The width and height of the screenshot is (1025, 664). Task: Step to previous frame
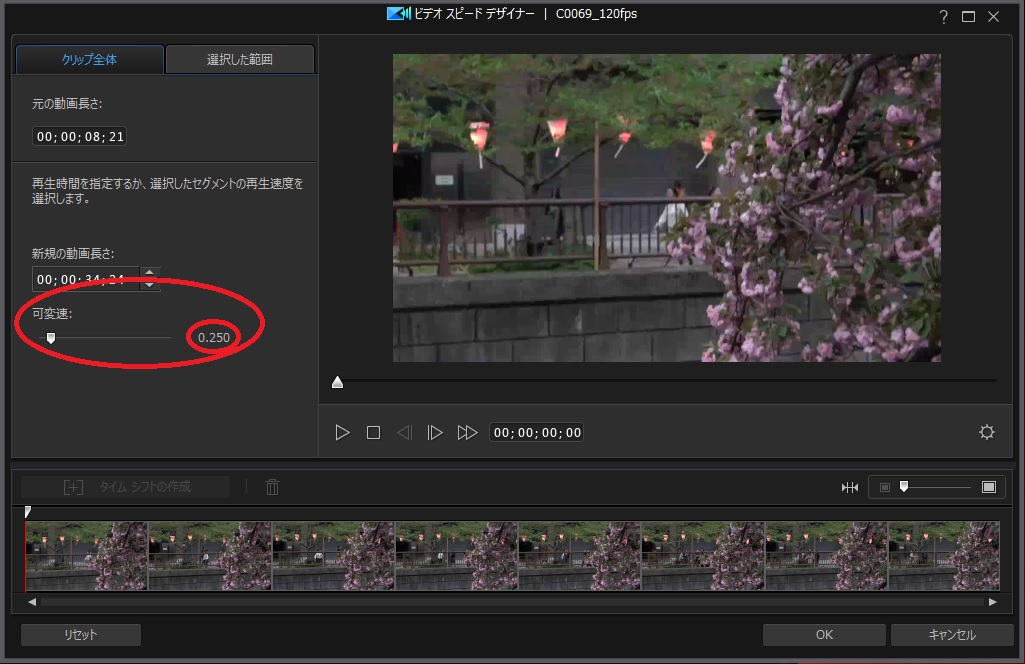click(x=405, y=433)
